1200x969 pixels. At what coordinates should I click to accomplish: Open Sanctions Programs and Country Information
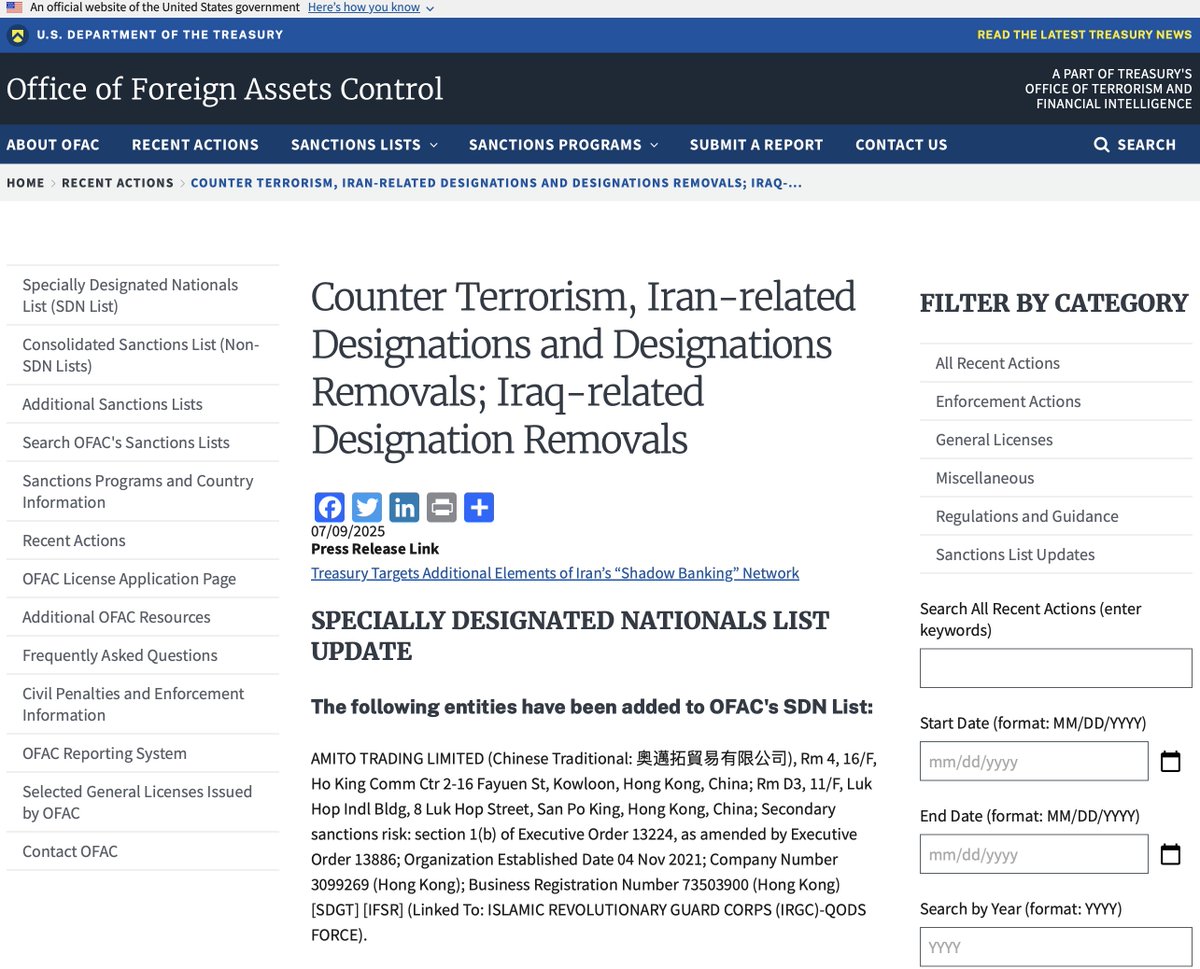click(142, 491)
